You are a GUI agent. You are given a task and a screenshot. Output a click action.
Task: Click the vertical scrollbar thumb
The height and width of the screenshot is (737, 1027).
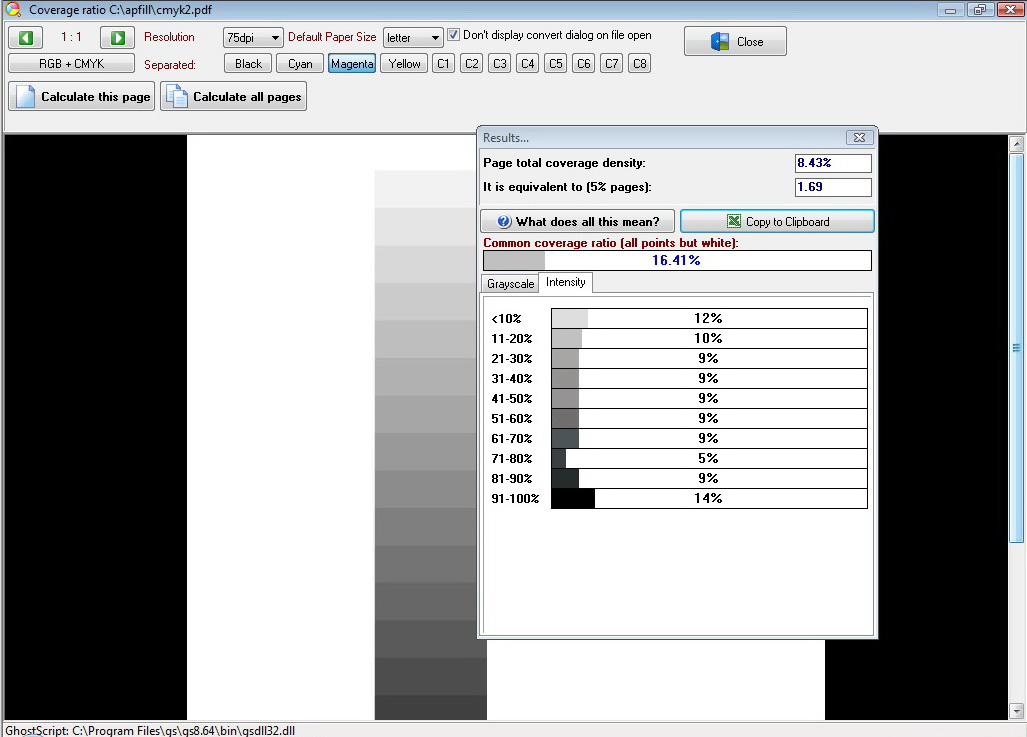[x=1017, y=348]
